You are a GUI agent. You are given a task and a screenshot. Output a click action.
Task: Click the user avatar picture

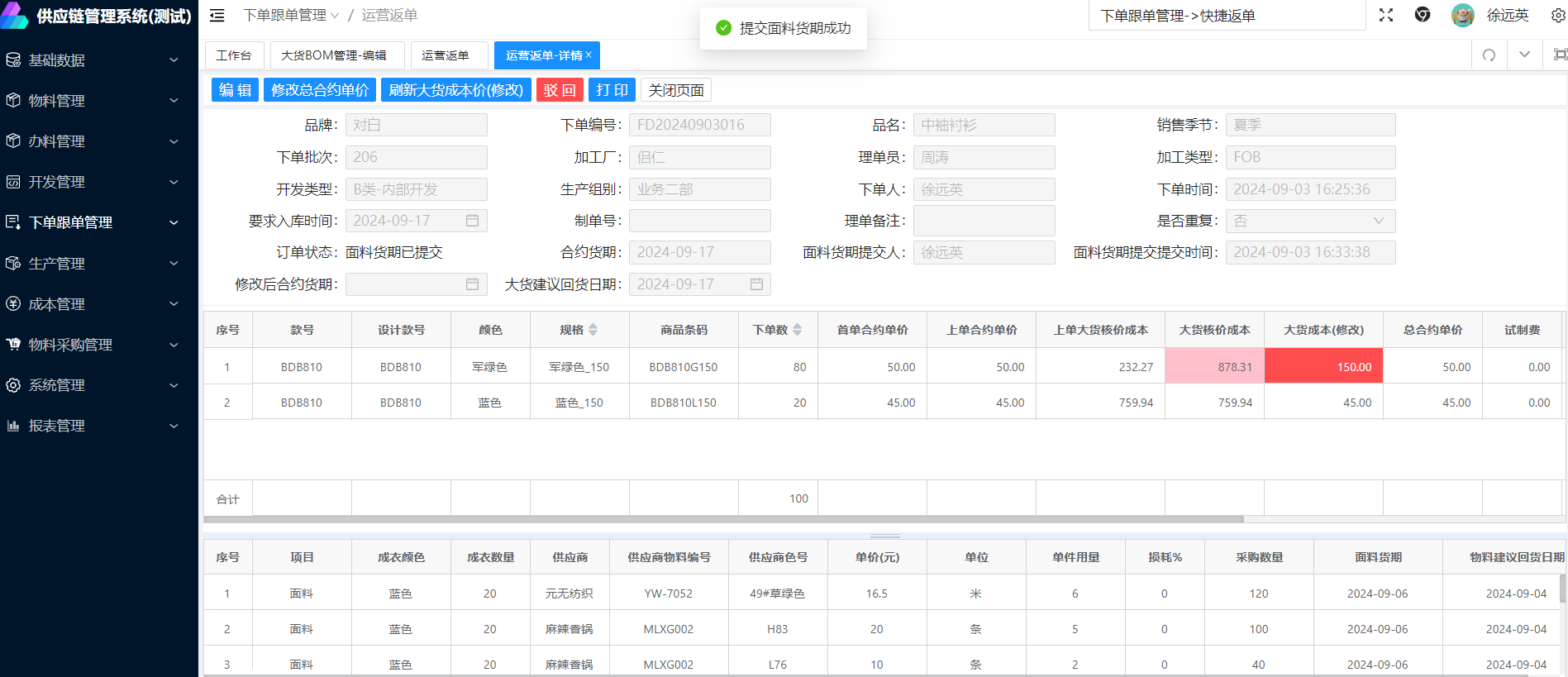pyautogui.click(x=1462, y=16)
